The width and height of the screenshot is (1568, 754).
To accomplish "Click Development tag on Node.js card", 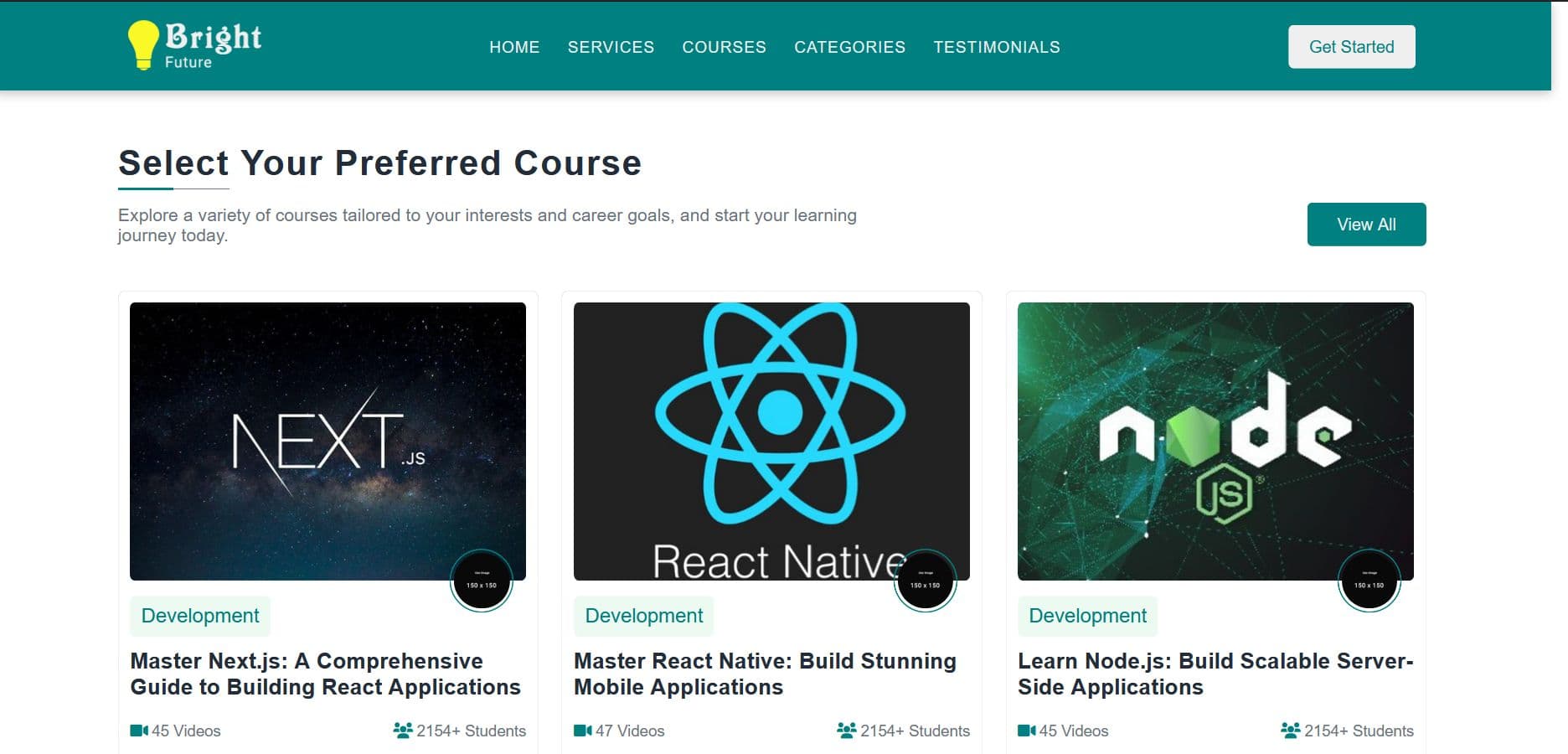I will click(x=1087, y=616).
